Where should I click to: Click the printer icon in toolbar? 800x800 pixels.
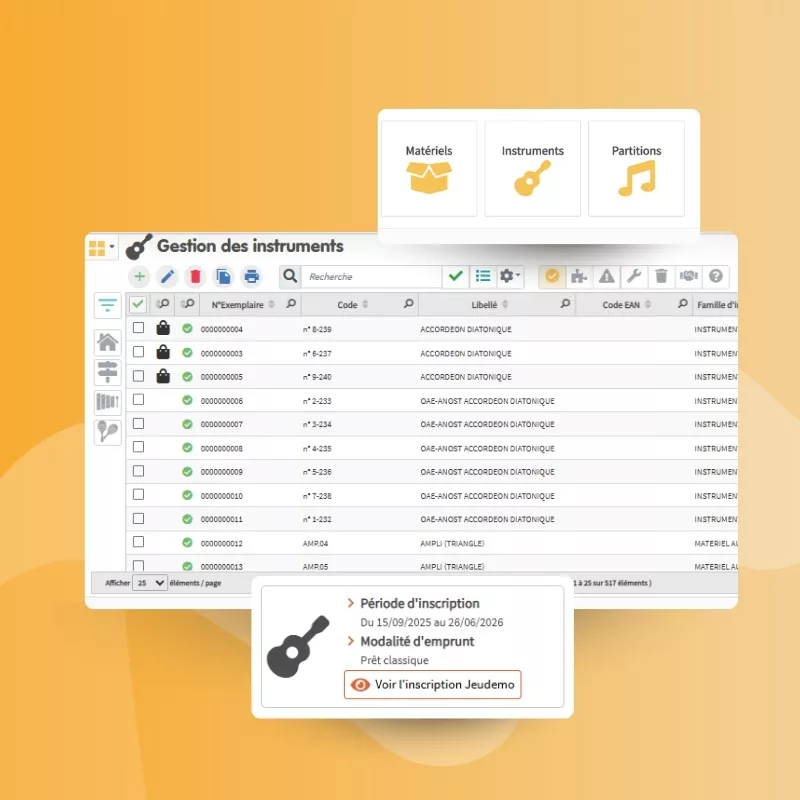[x=252, y=277]
